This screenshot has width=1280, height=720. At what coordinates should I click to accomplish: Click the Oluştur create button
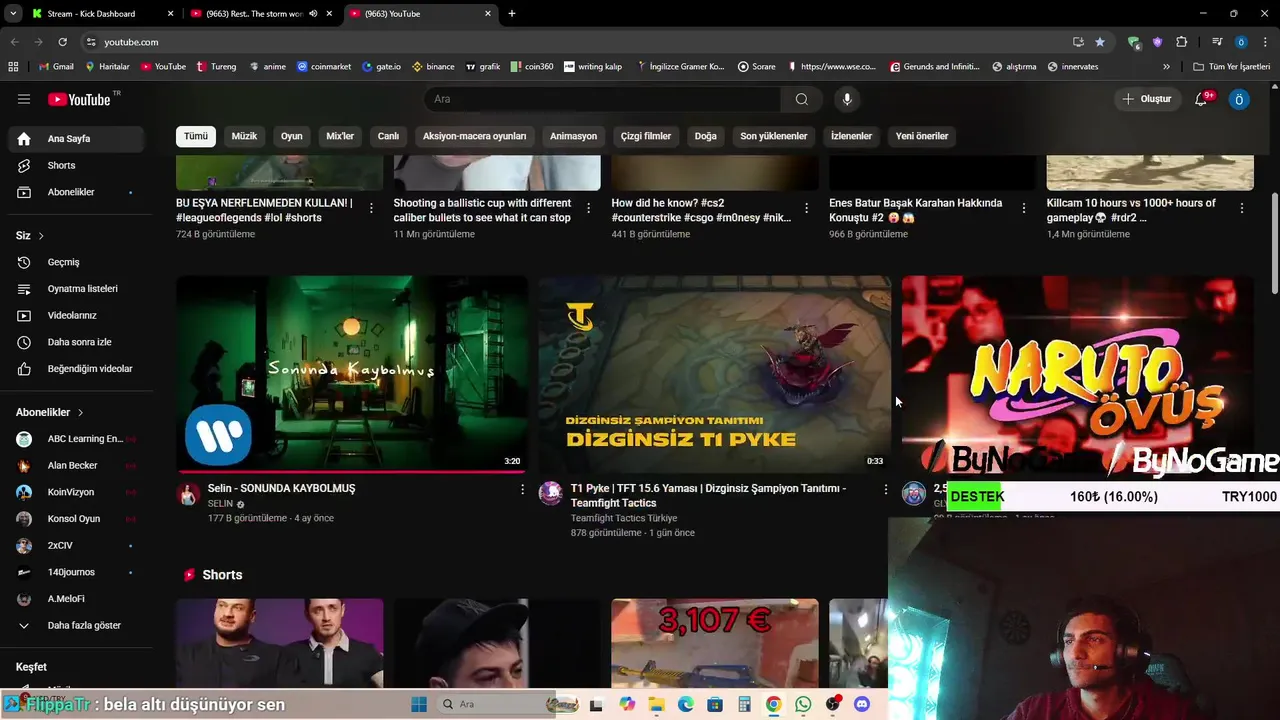click(1146, 99)
